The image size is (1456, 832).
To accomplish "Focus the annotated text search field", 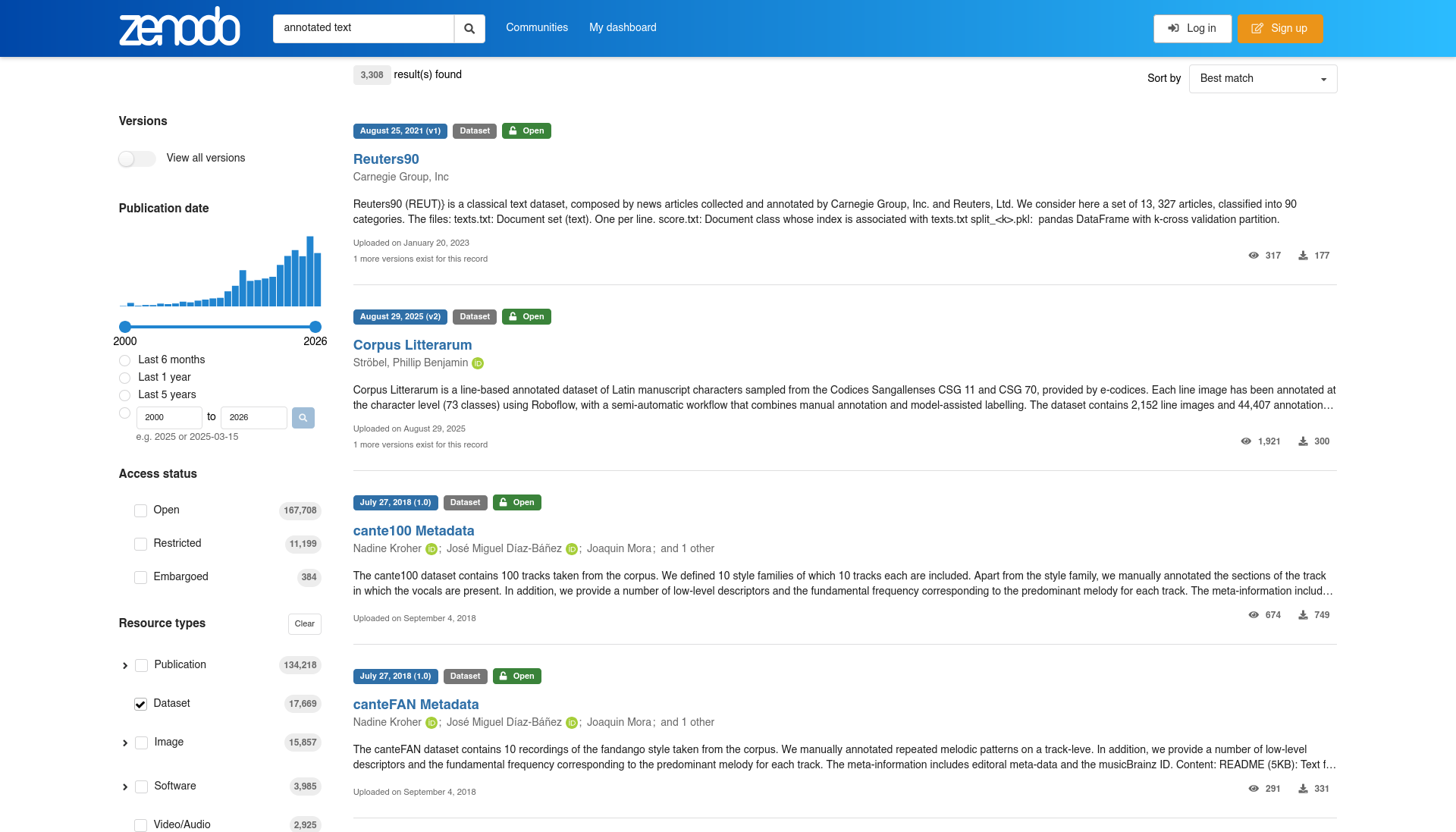I will pyautogui.click(x=363, y=29).
